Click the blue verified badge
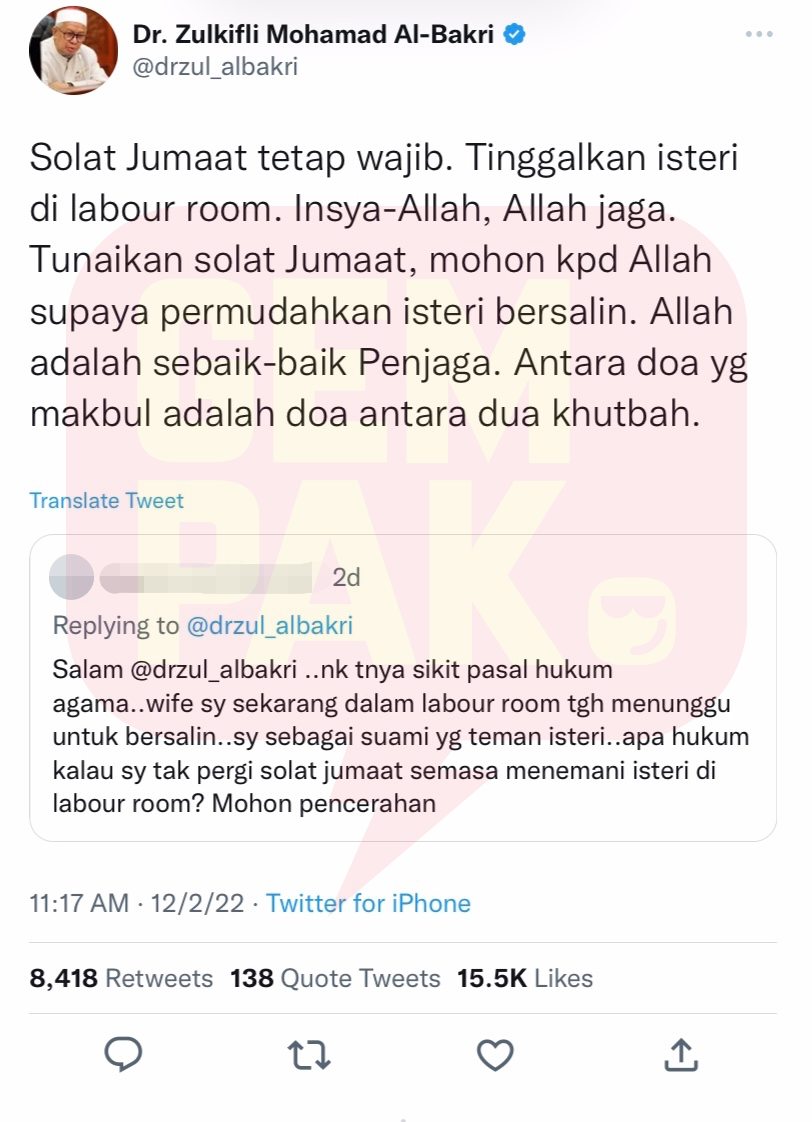Screen dimensions: 812x1122 [x=514, y=34]
